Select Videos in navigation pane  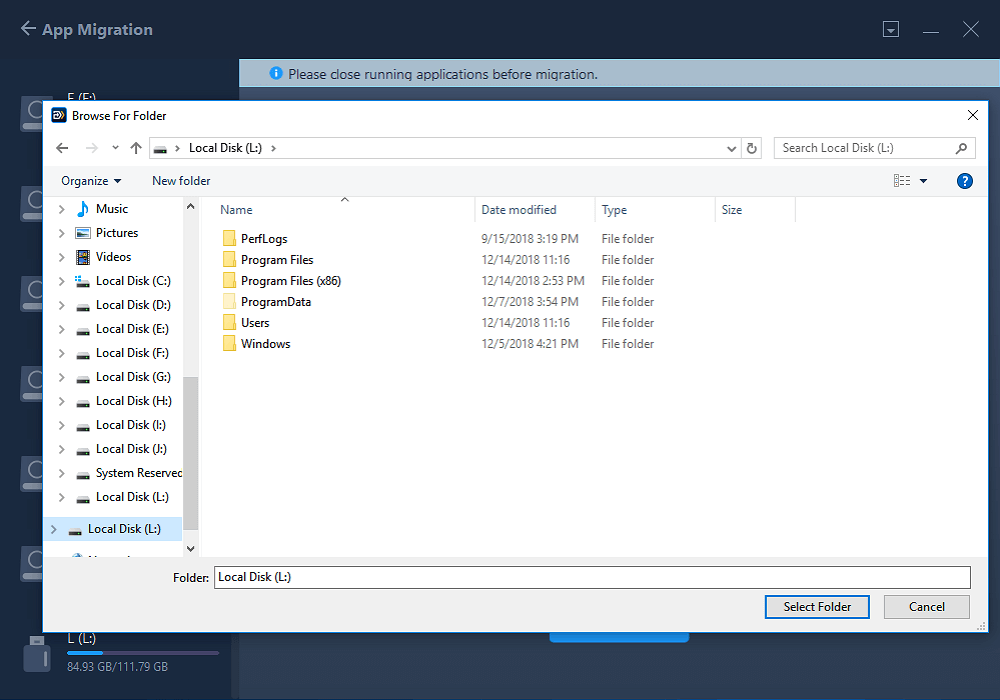point(114,257)
